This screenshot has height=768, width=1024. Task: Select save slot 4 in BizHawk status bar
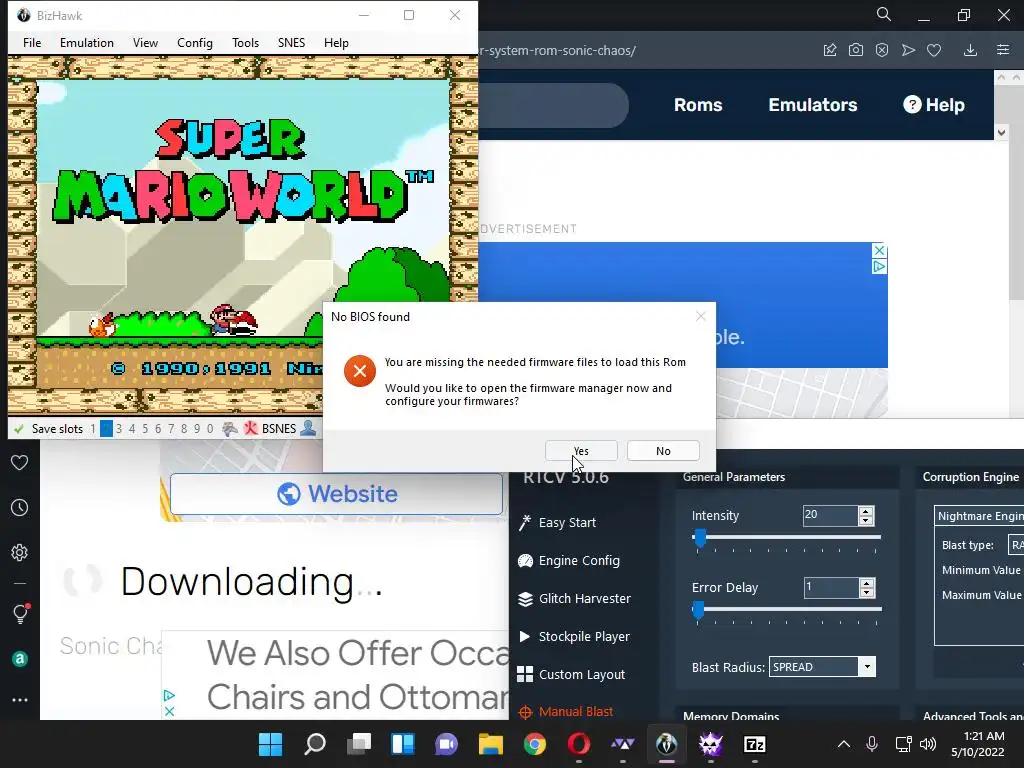132,429
